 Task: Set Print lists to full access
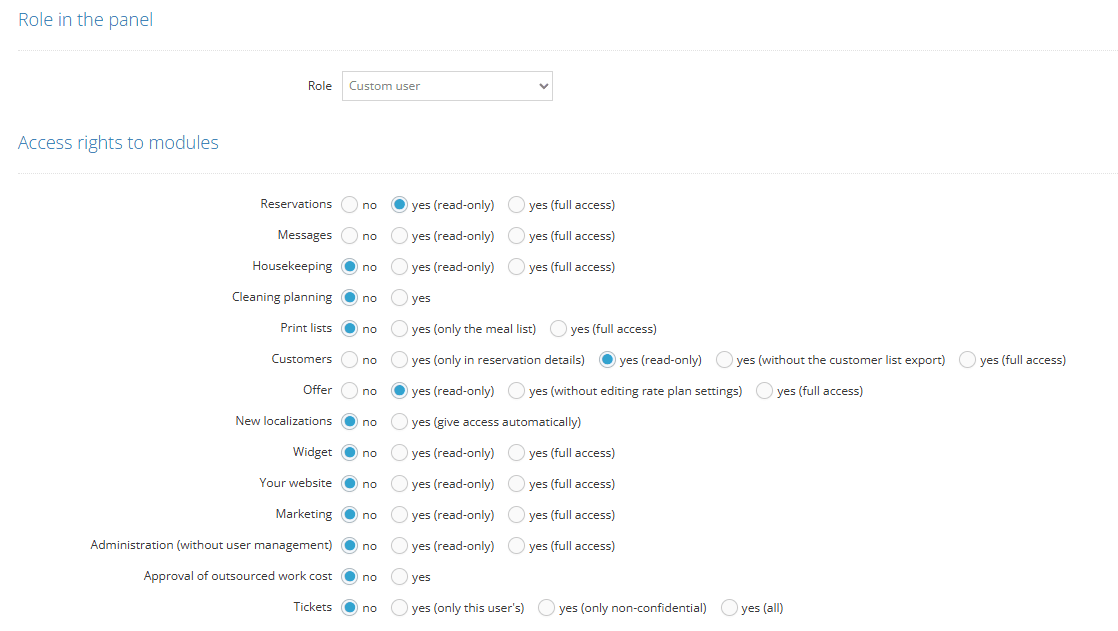click(559, 329)
